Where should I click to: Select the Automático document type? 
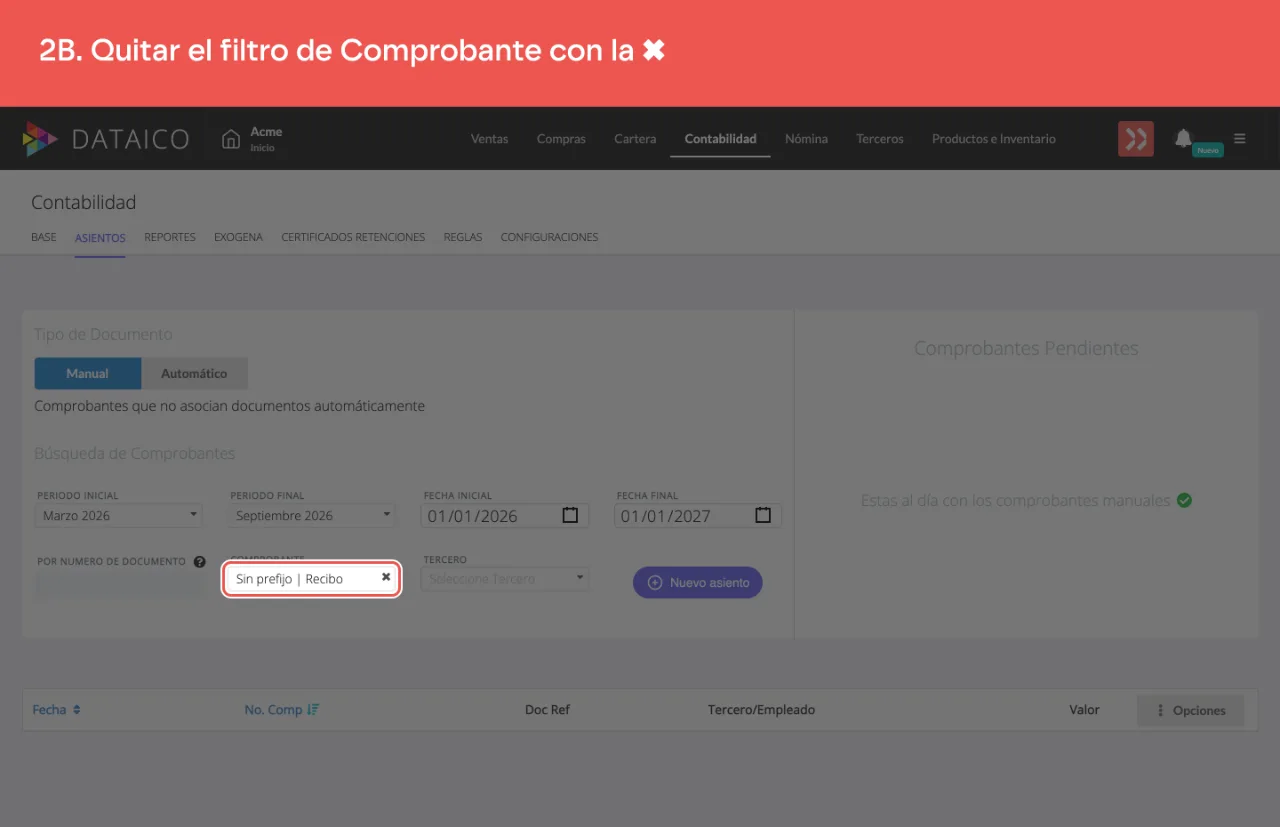[194, 373]
